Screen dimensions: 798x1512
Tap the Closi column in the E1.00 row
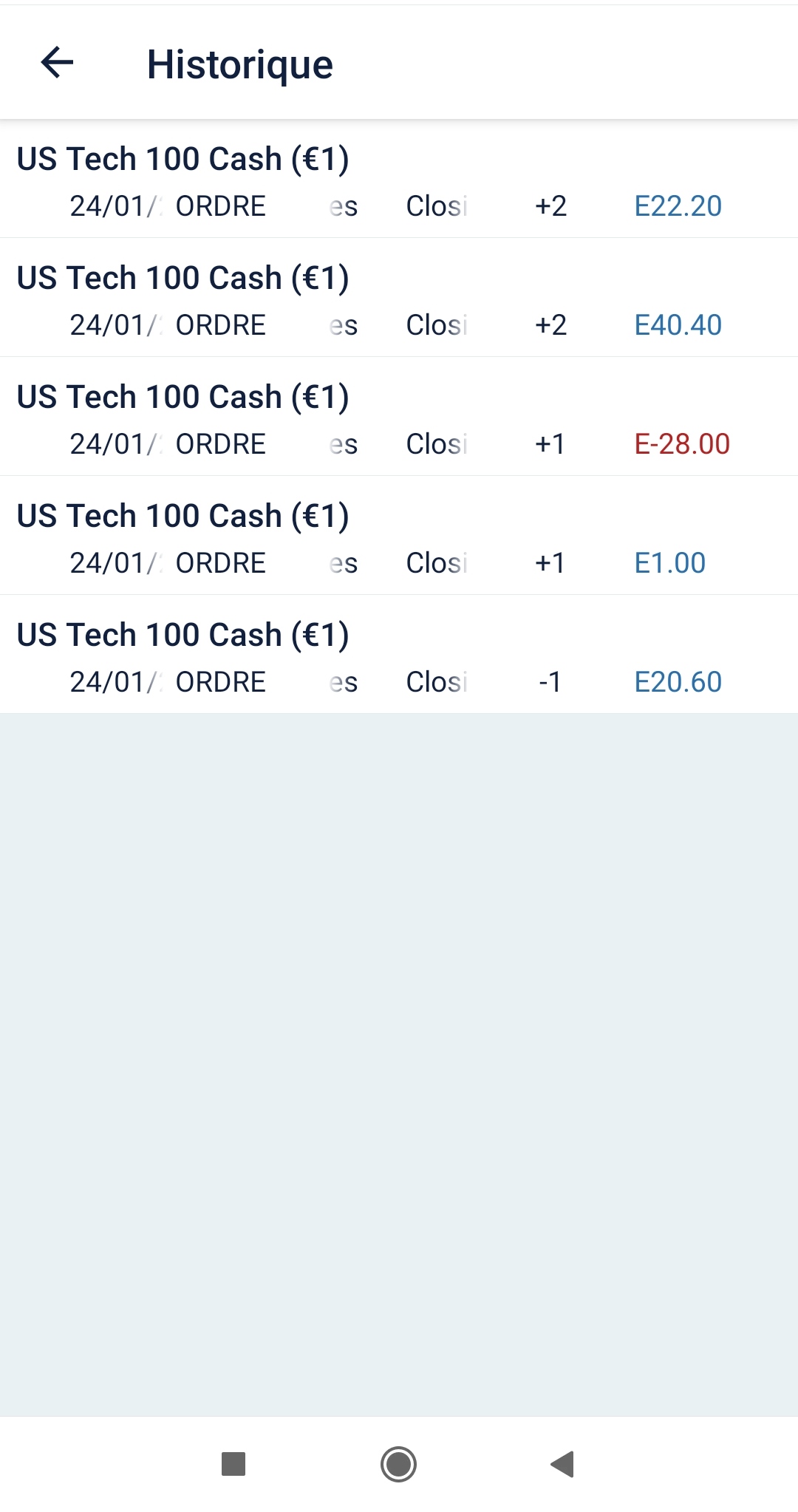[x=437, y=563]
